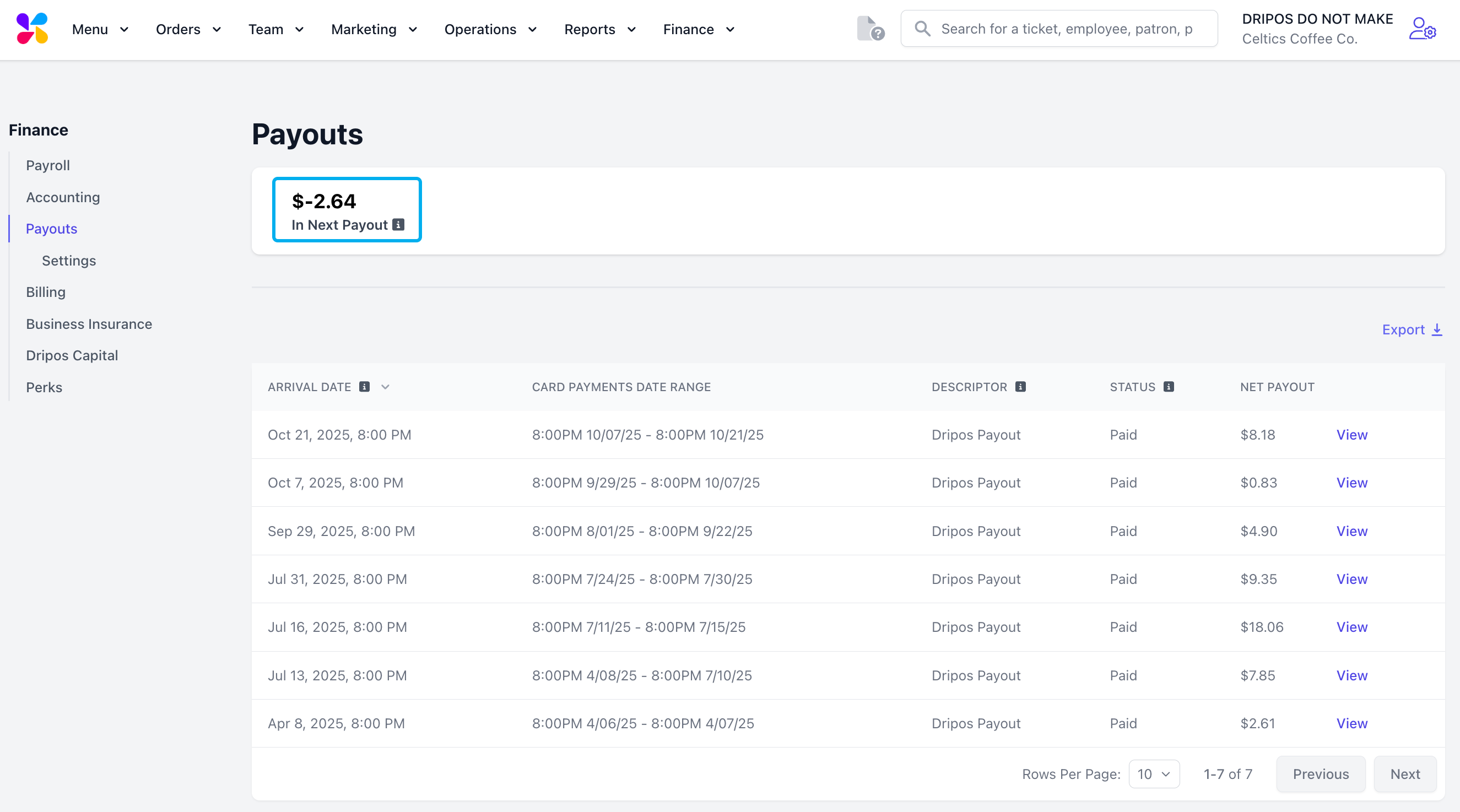This screenshot has width=1460, height=812.
Task: Open the Operations top menu
Action: point(490,29)
